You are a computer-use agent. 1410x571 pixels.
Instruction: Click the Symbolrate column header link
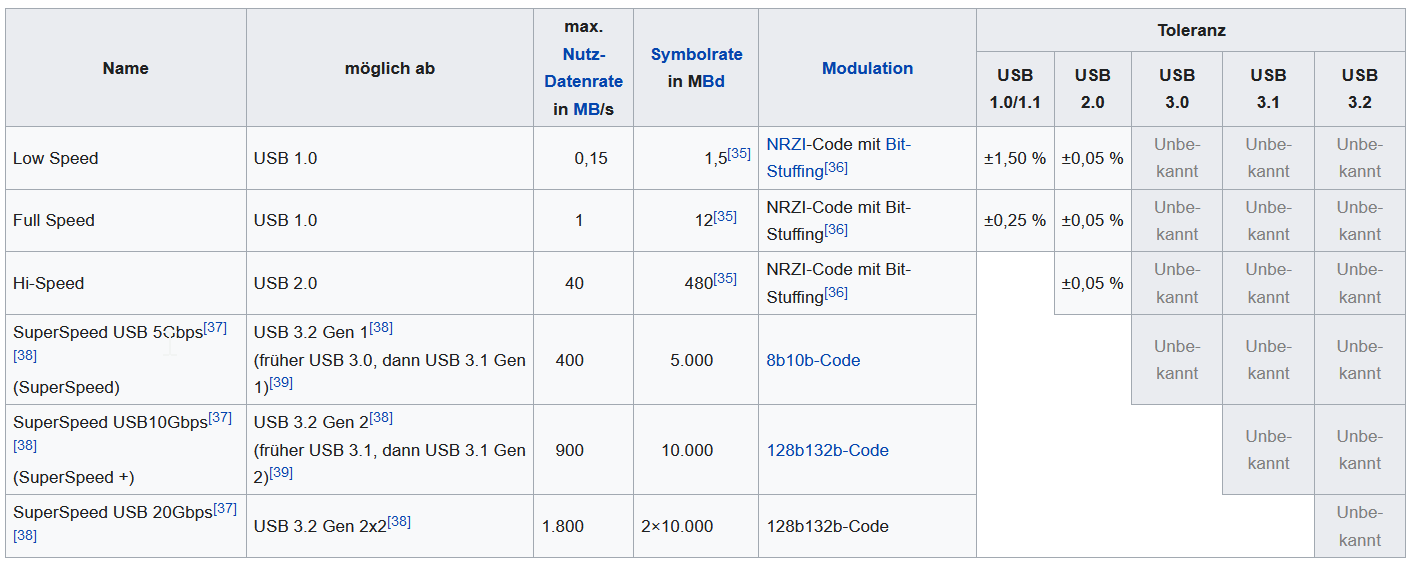(697, 55)
